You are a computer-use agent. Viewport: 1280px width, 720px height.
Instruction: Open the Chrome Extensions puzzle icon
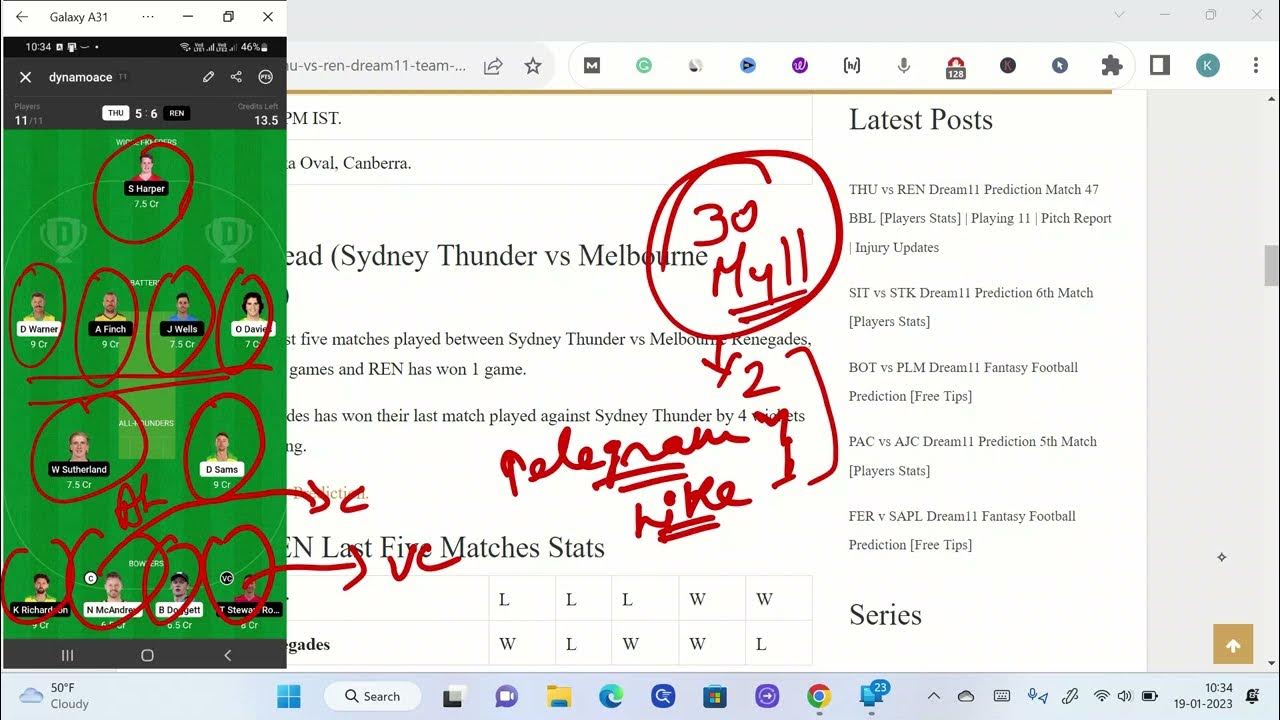tap(1111, 66)
